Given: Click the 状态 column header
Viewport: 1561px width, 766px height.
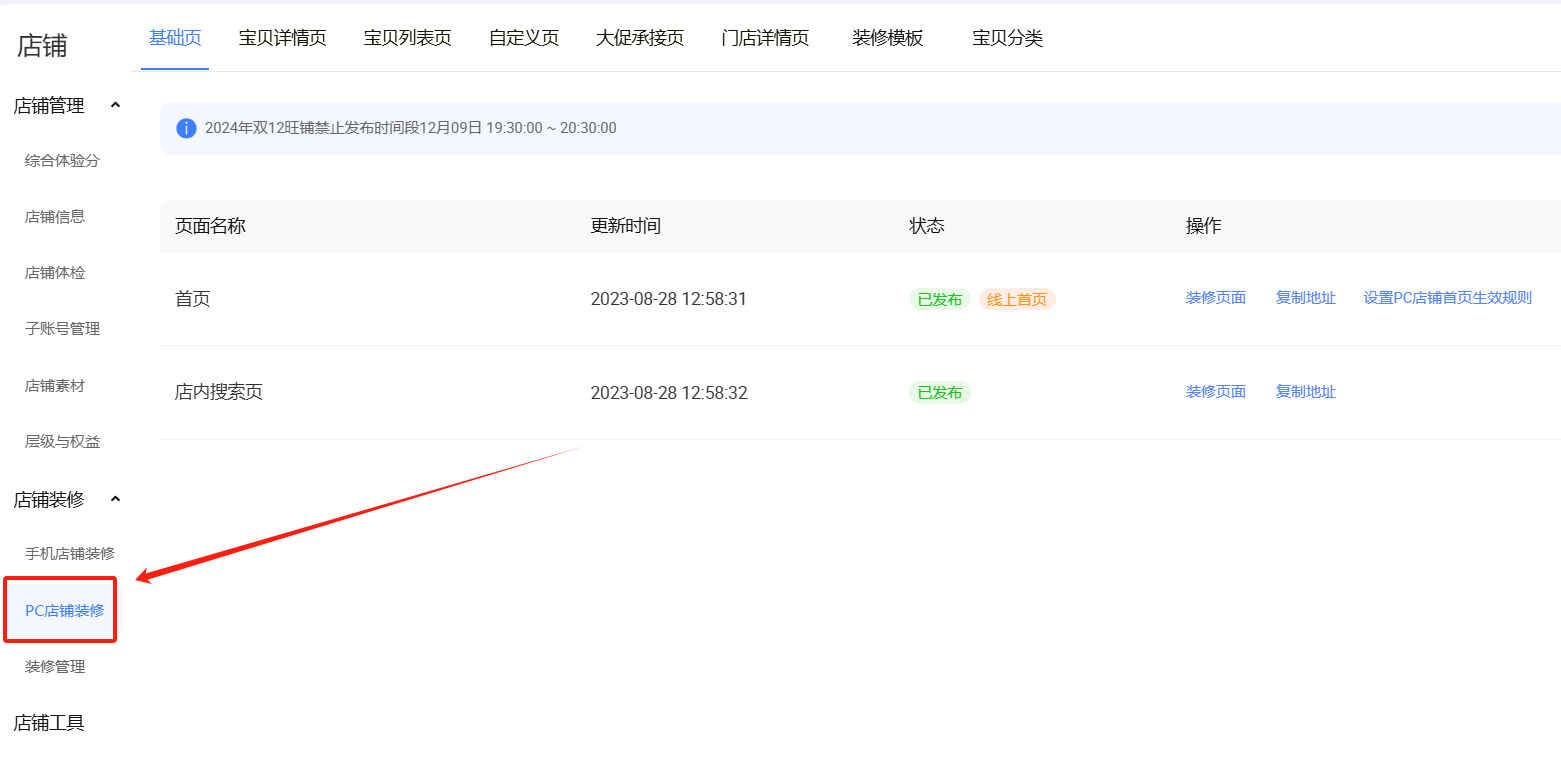Looking at the screenshot, I should [927, 226].
